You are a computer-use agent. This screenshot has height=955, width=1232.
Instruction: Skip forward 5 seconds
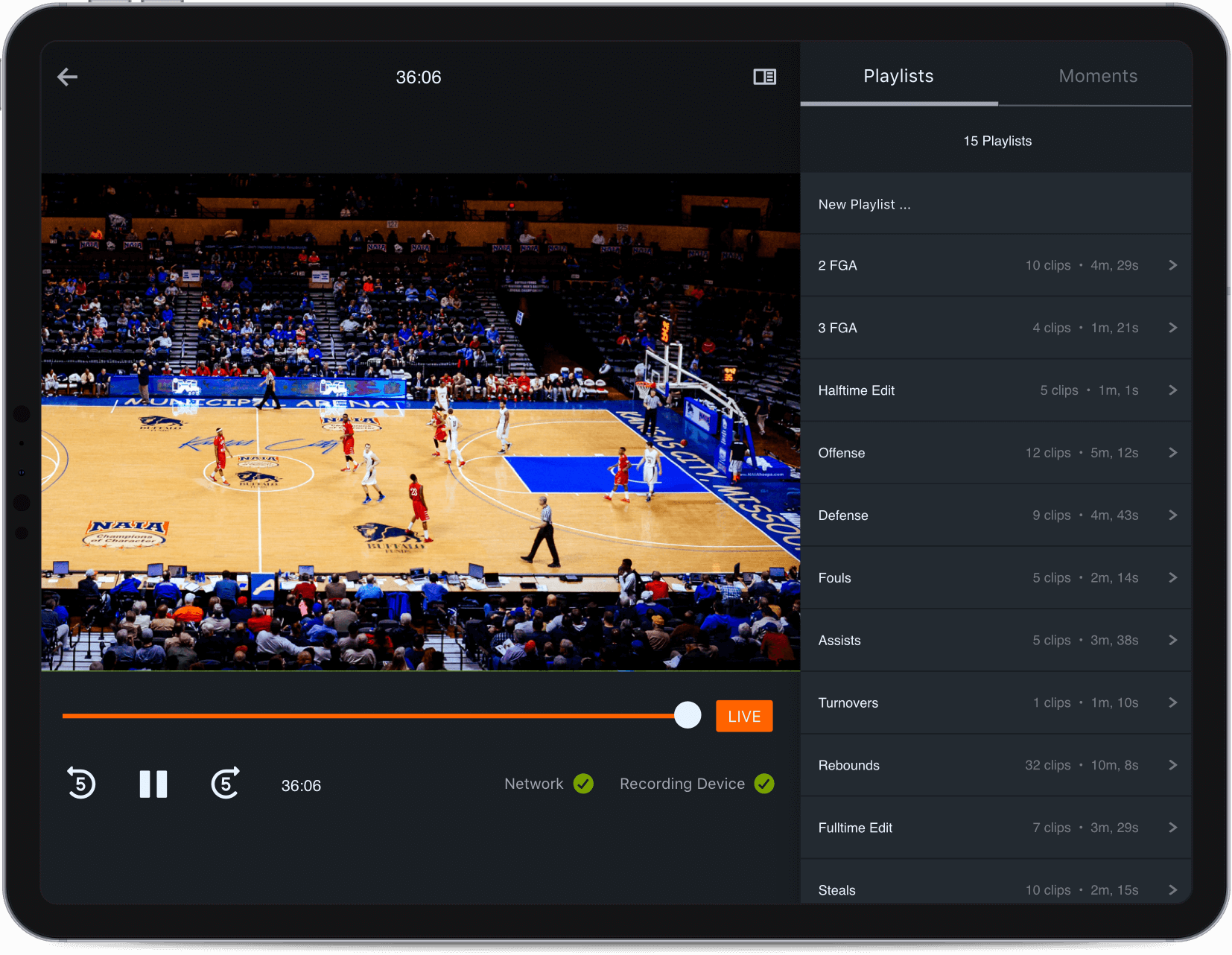(x=225, y=783)
